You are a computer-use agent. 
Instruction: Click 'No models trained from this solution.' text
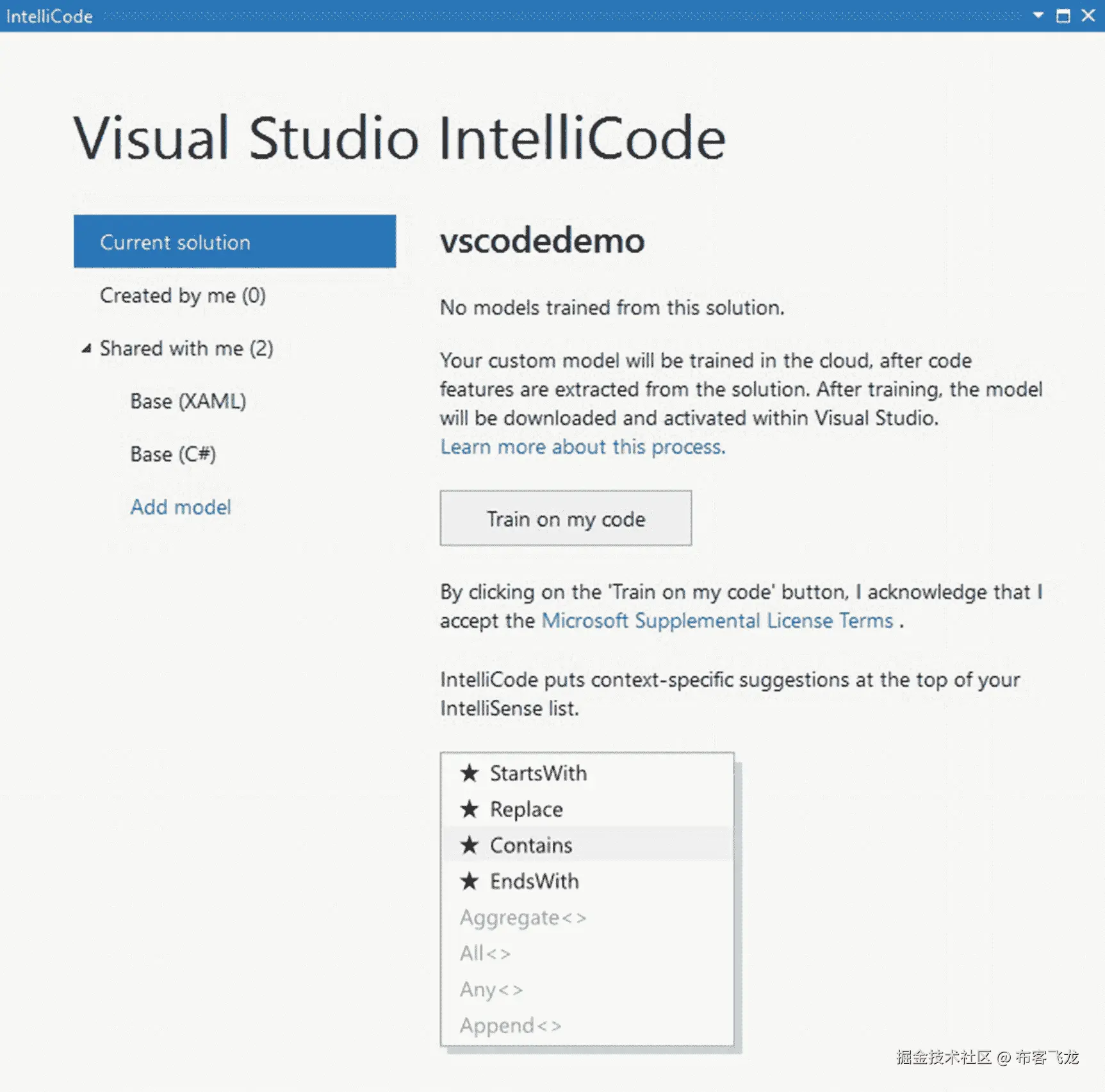[x=612, y=308]
